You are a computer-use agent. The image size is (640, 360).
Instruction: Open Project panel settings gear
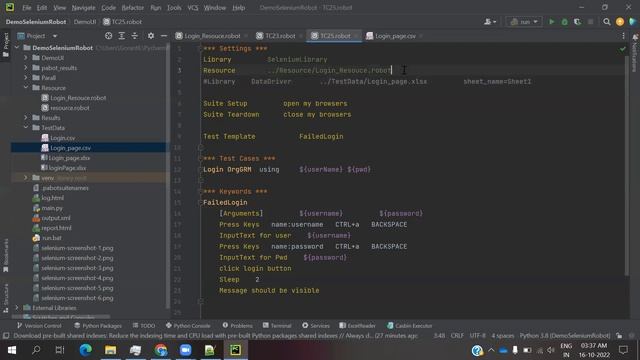[151, 36]
